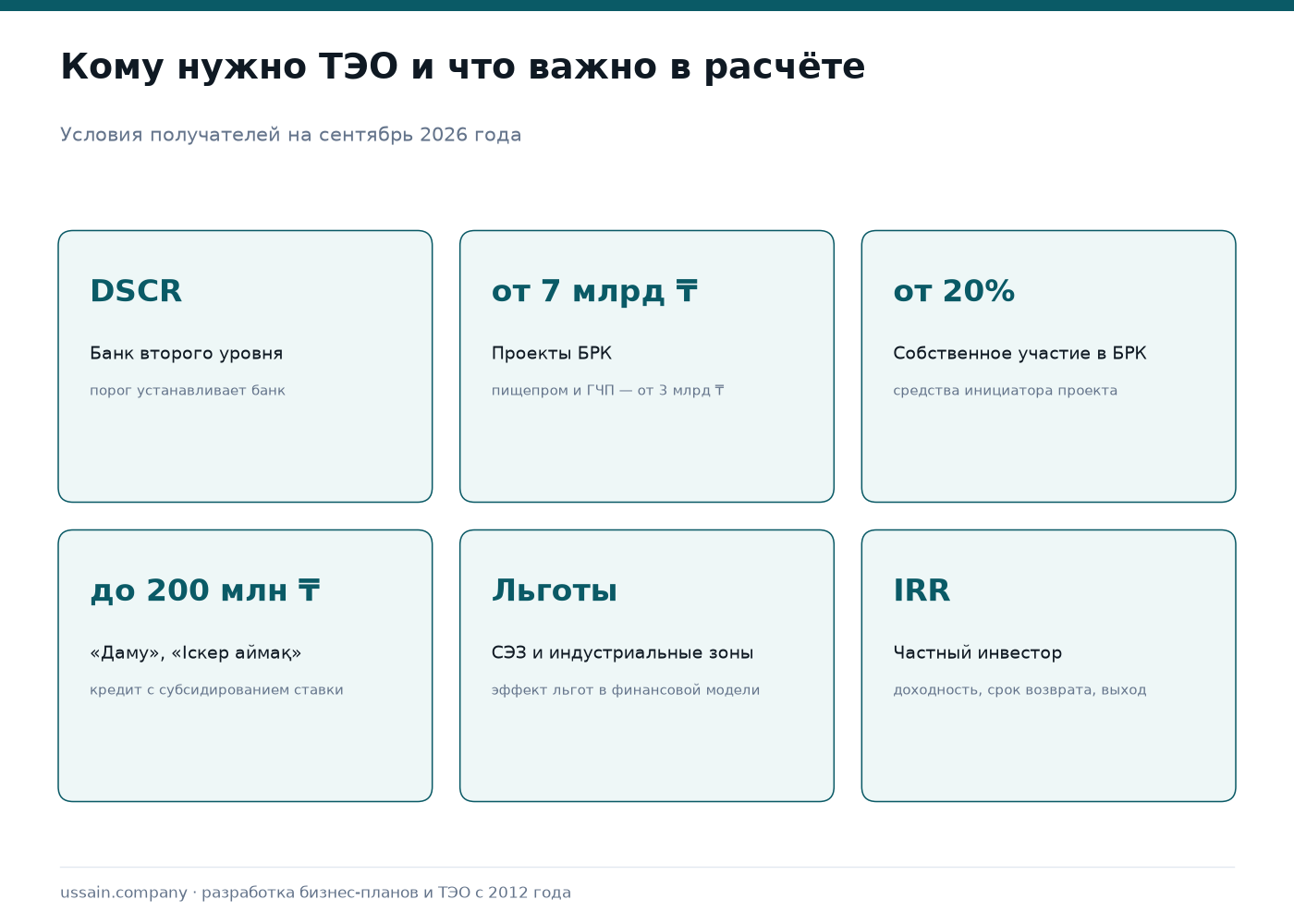Screen dimensions: 1294x924
Task: Click the note "эффект льгот в финансовой модели"
Action: [x=626, y=690]
